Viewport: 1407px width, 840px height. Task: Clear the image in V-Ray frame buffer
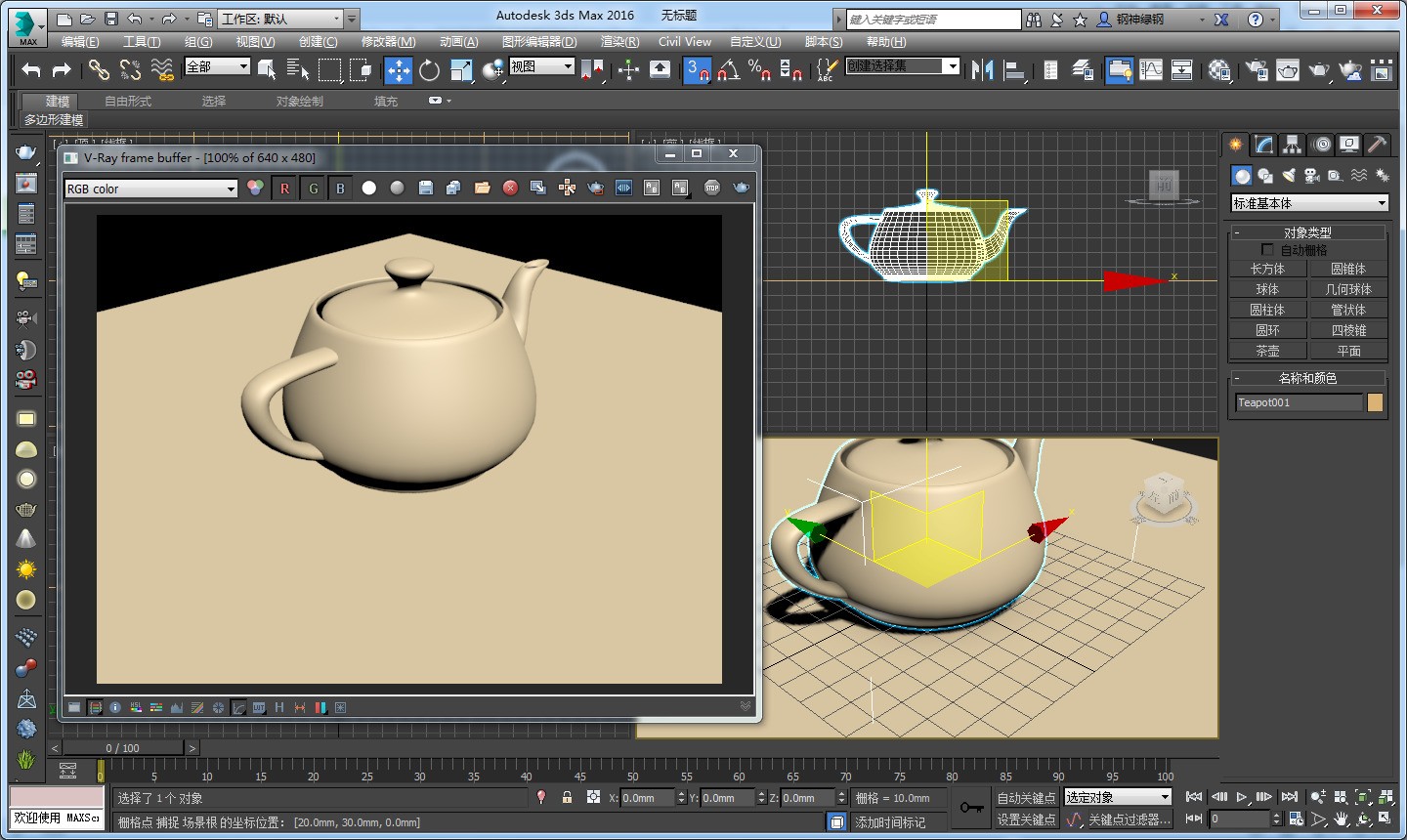(510, 188)
